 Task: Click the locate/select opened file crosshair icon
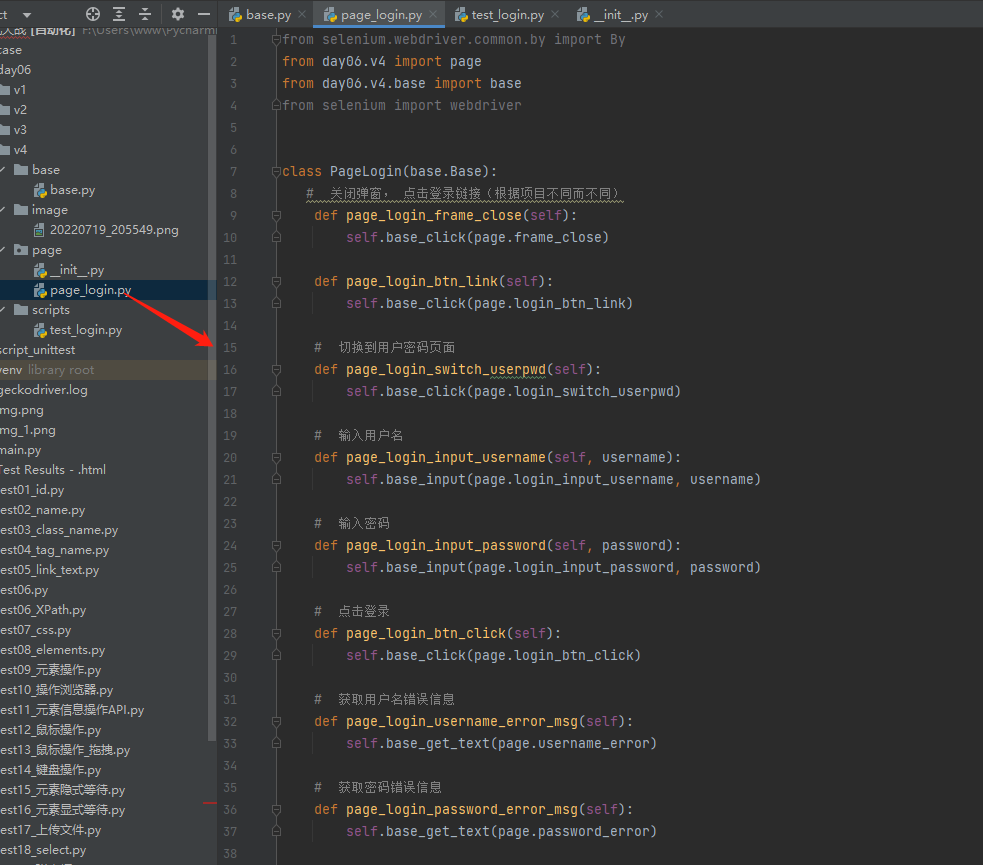pos(93,14)
